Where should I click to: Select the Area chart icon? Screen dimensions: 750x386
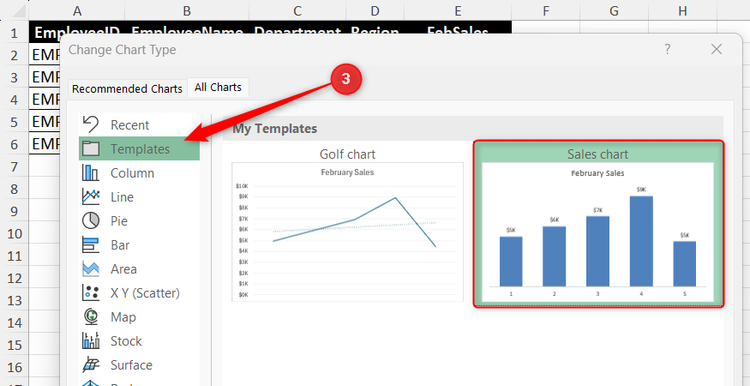[90, 269]
